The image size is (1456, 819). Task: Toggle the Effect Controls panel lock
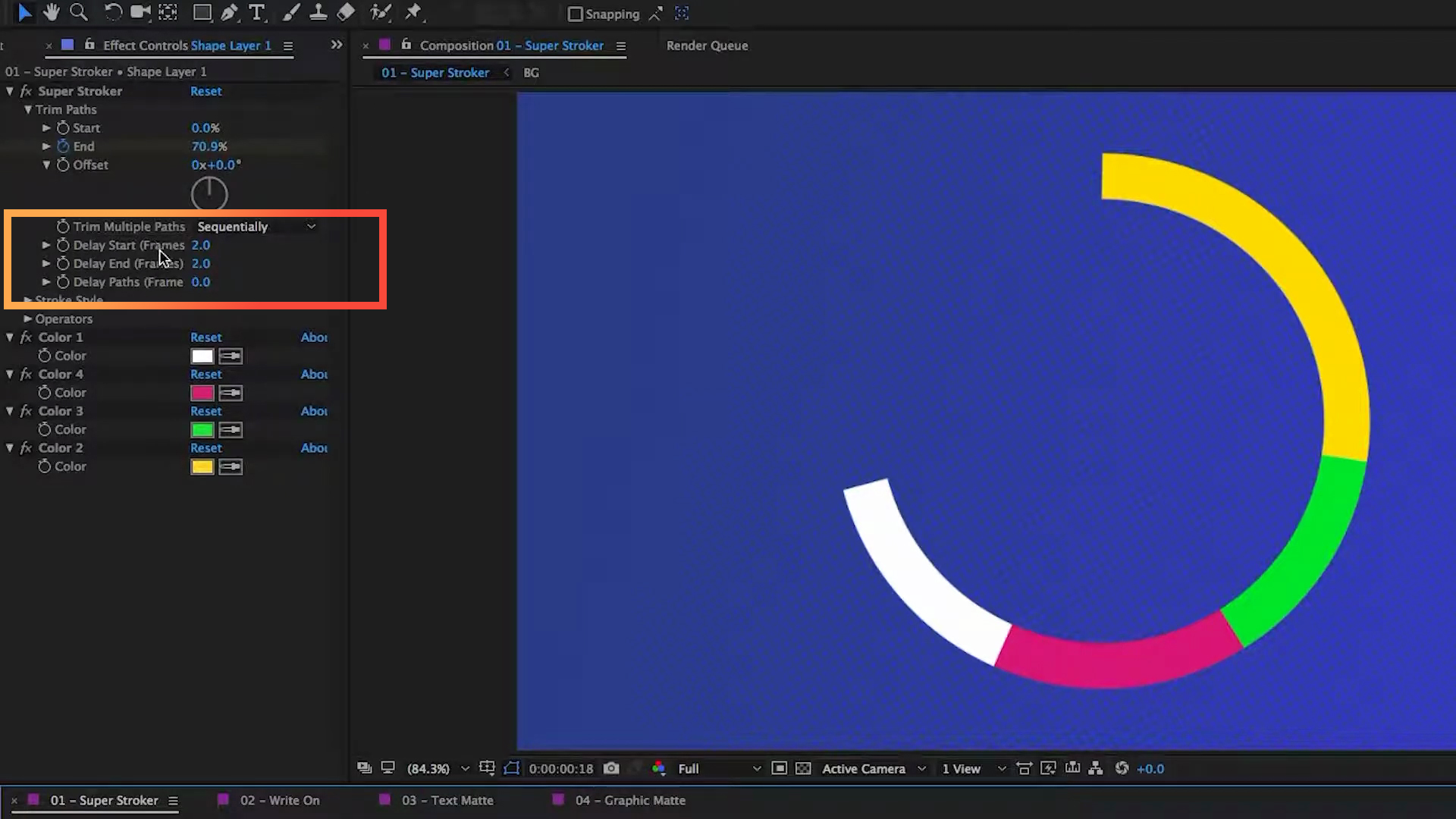tap(89, 45)
